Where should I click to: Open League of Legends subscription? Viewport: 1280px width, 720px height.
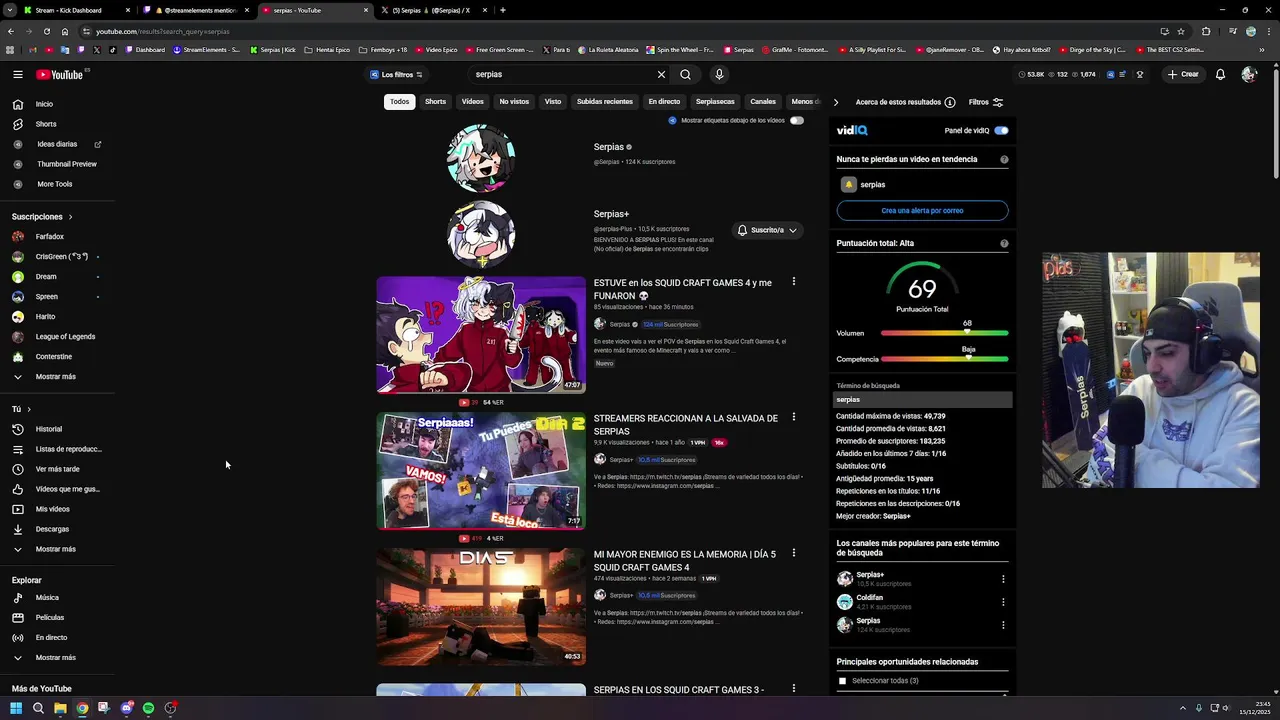(x=65, y=337)
